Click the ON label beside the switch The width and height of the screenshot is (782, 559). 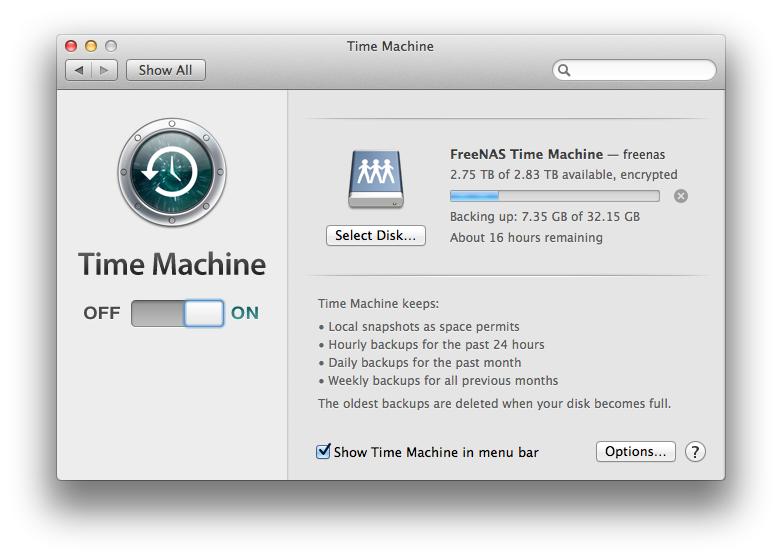(x=245, y=313)
